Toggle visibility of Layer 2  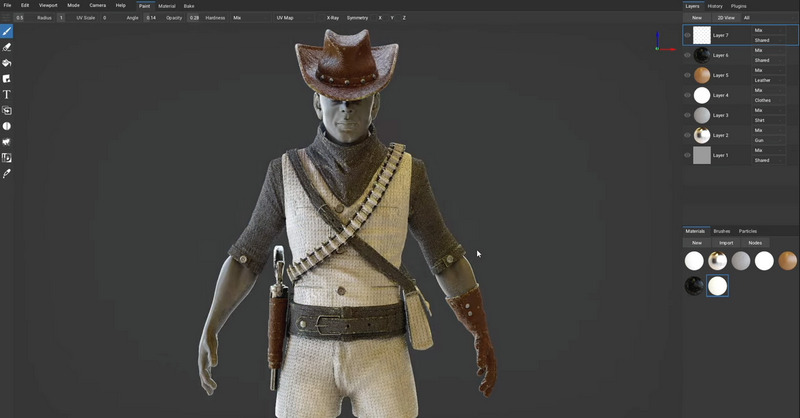(687, 135)
